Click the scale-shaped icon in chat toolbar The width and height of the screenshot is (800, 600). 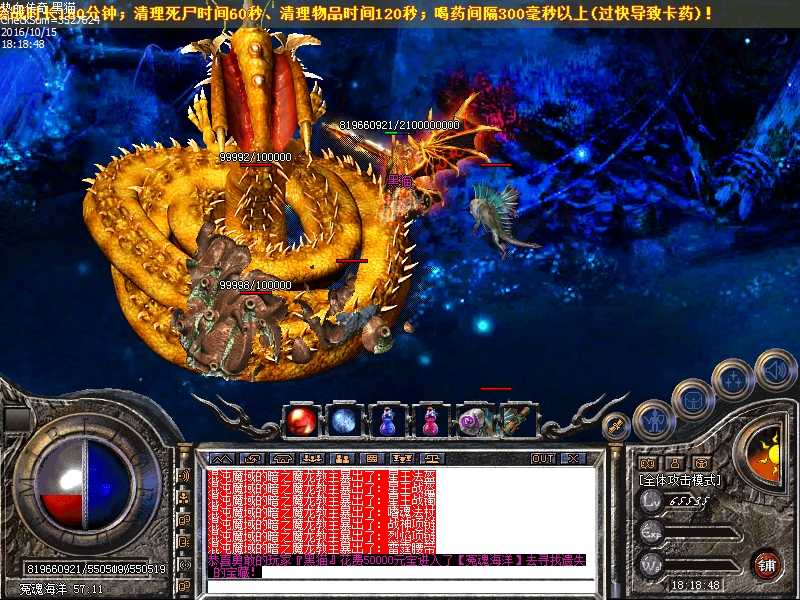pyautogui.click(x=432, y=459)
